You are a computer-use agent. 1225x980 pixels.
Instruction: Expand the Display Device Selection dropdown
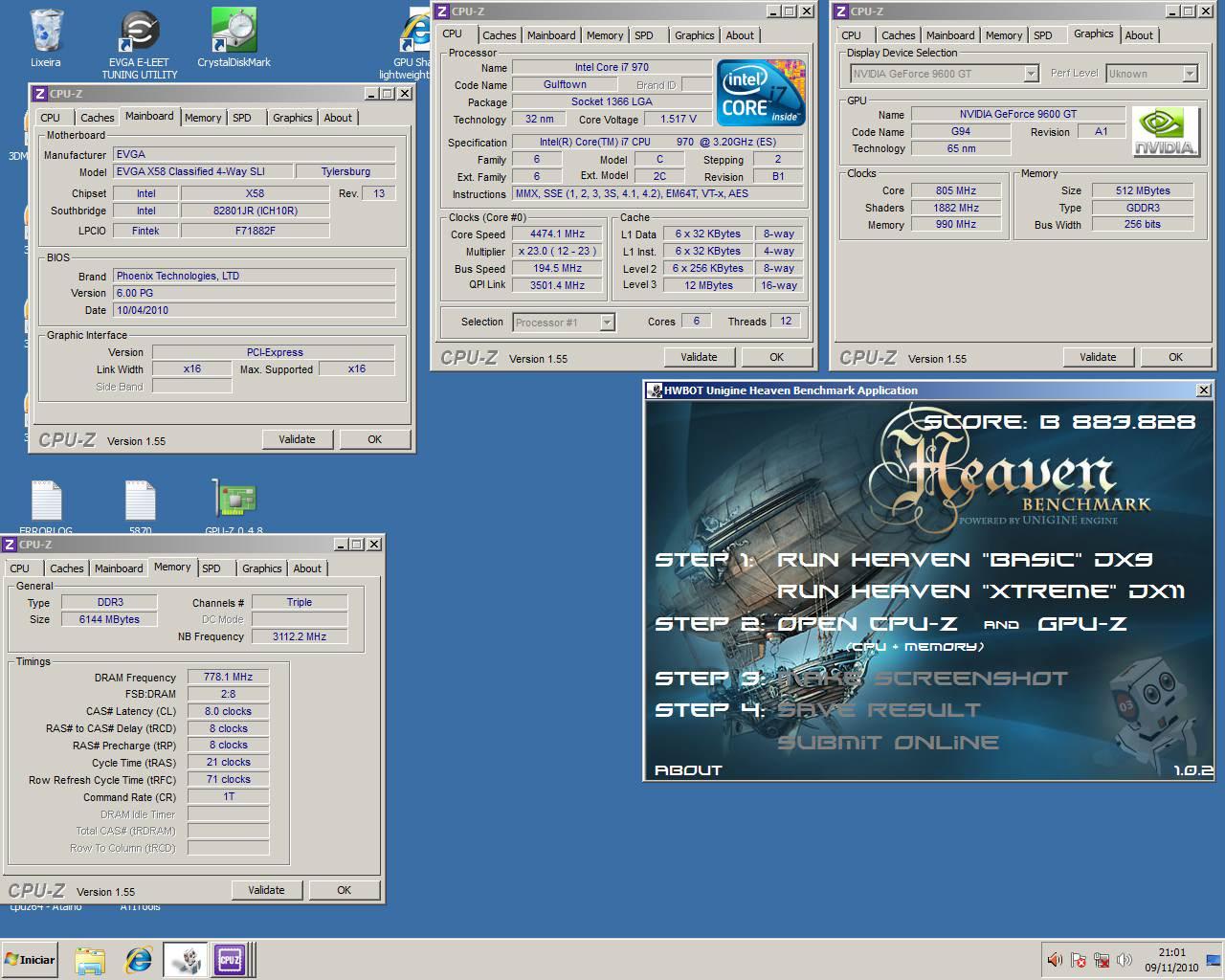(x=945, y=74)
